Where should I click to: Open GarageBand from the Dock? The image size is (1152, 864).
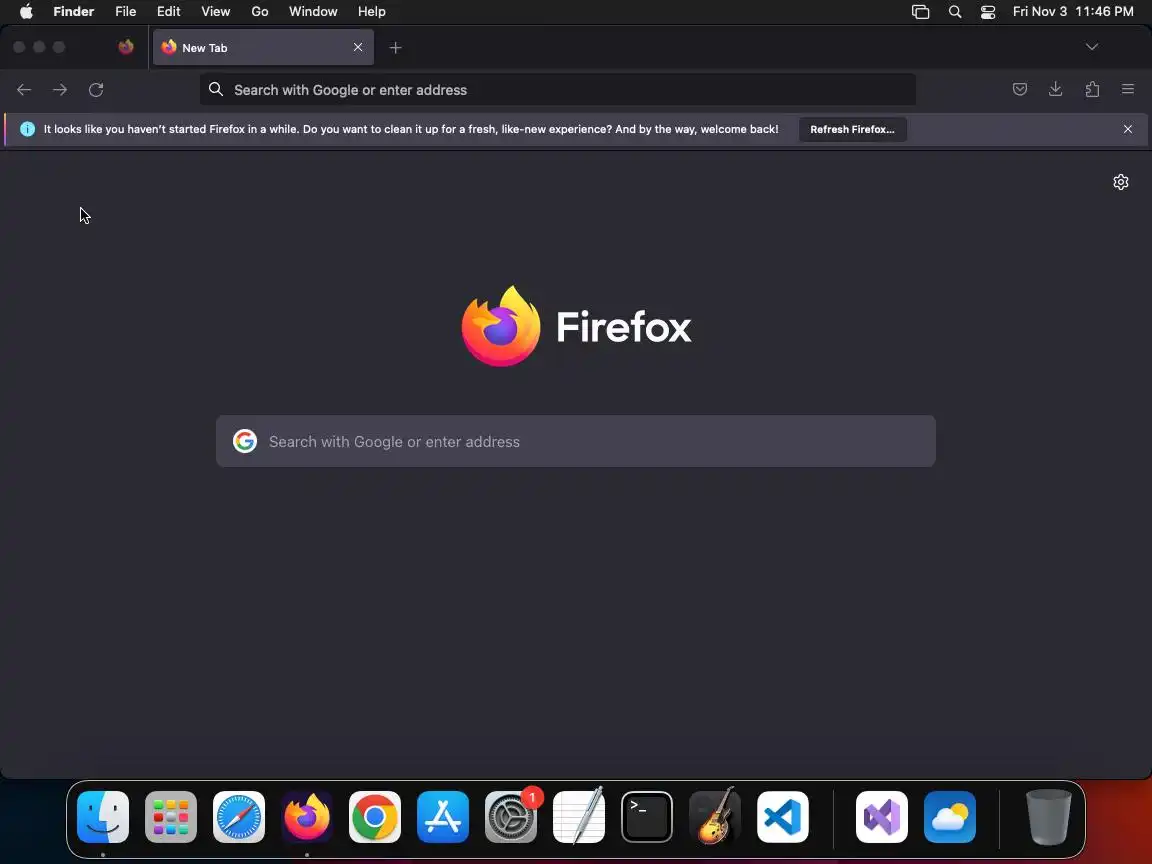click(715, 817)
